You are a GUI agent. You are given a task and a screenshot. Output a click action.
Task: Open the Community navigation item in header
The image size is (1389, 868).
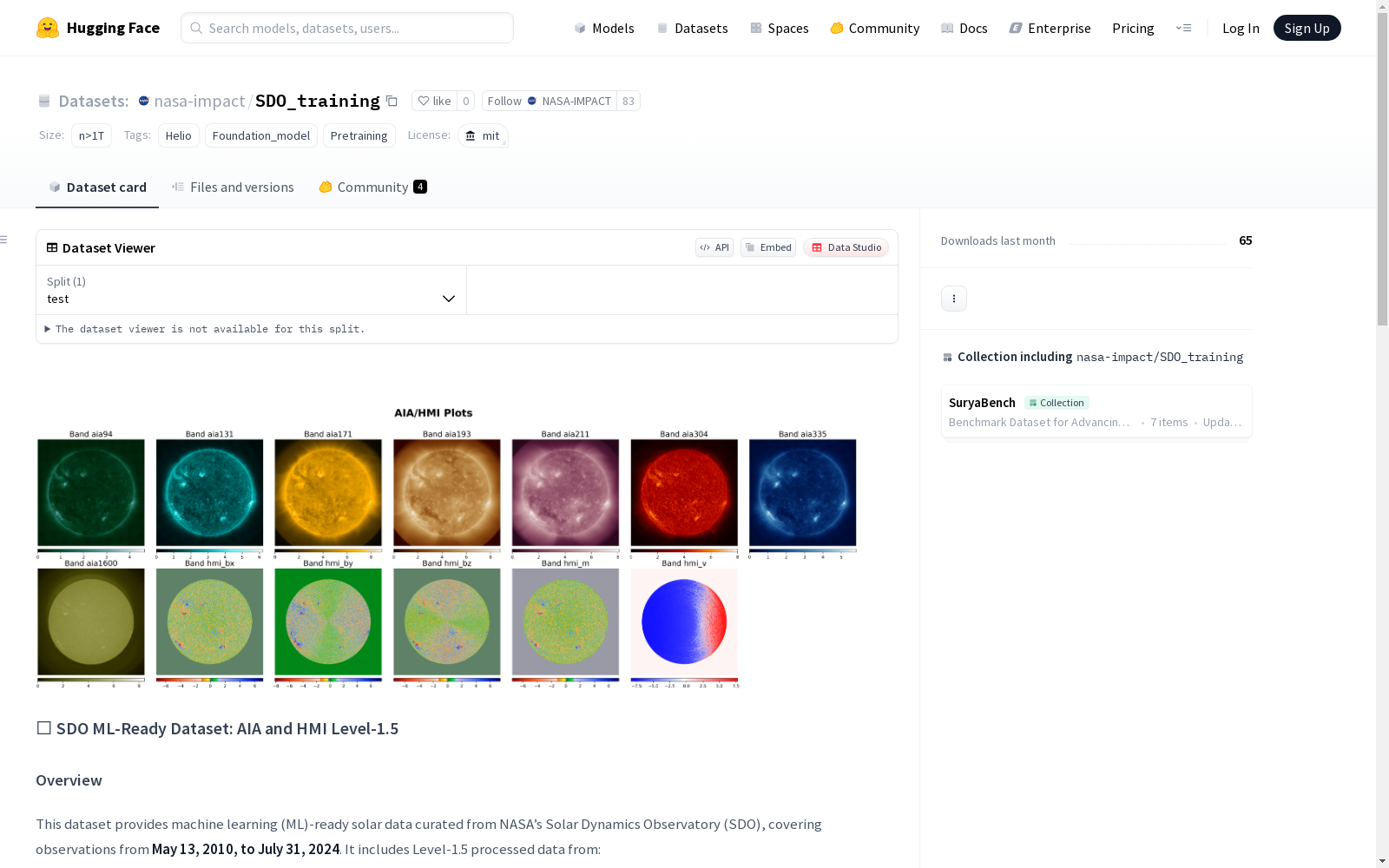875,28
